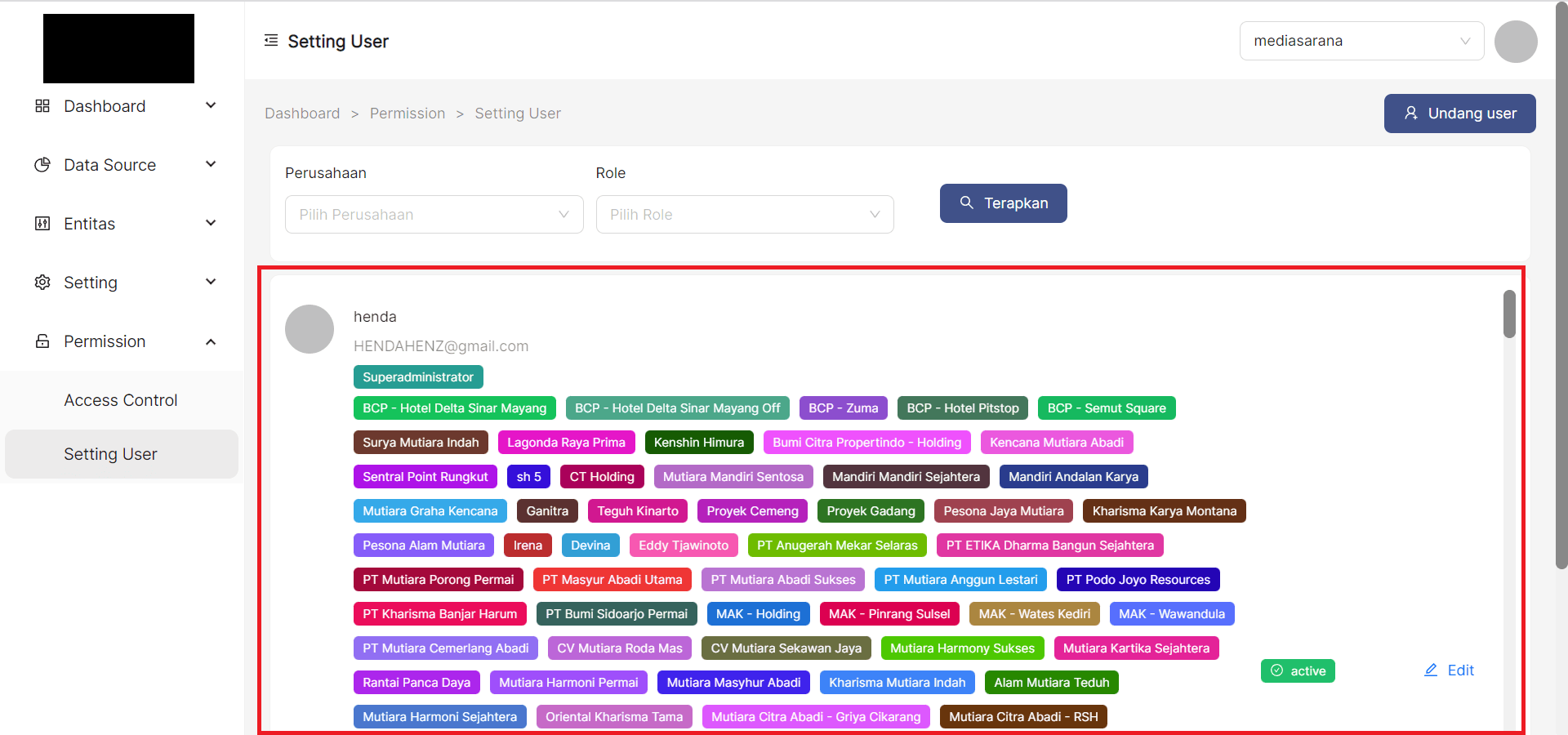
Task: Click henda's user avatar circle
Action: [310, 329]
